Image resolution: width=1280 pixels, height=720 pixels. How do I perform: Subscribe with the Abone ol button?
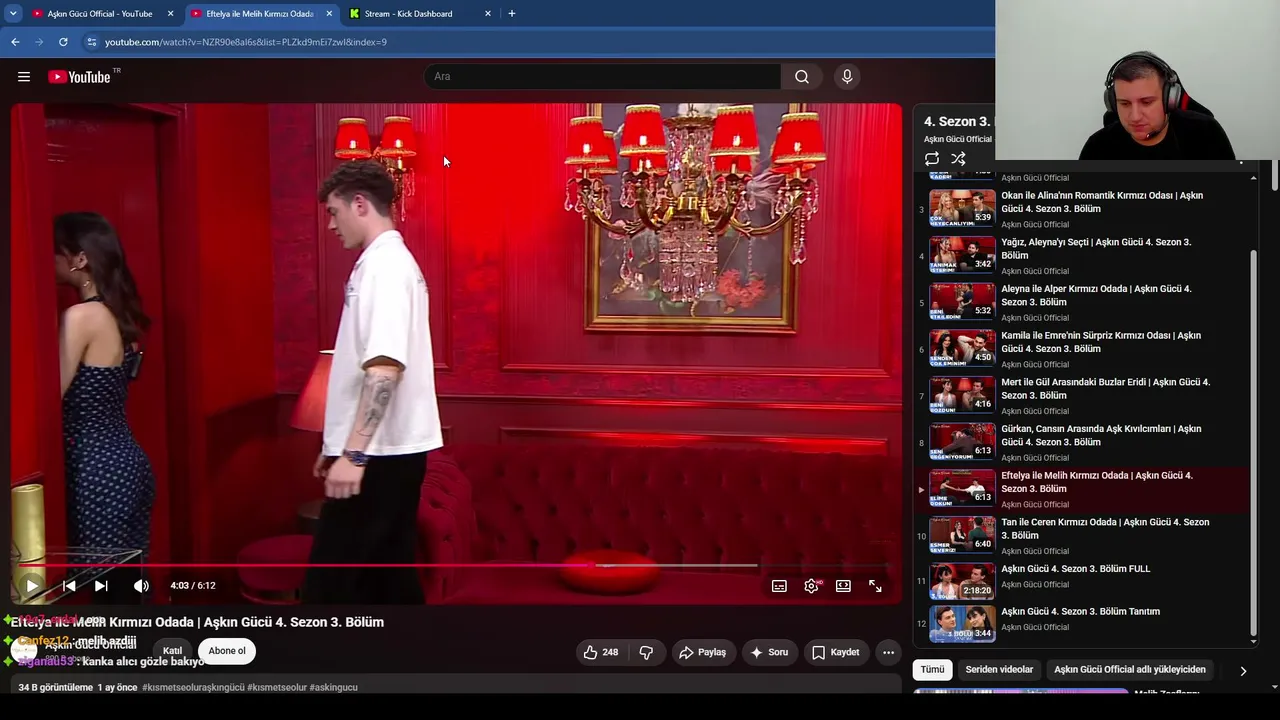pos(227,651)
